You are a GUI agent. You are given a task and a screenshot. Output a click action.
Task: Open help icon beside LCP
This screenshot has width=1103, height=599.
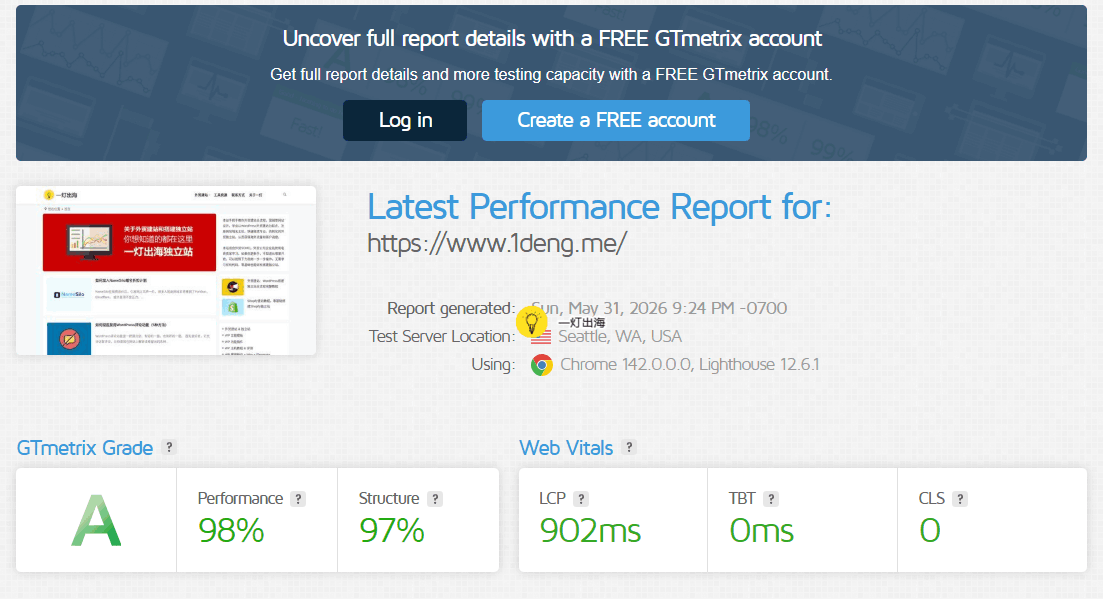click(x=581, y=498)
